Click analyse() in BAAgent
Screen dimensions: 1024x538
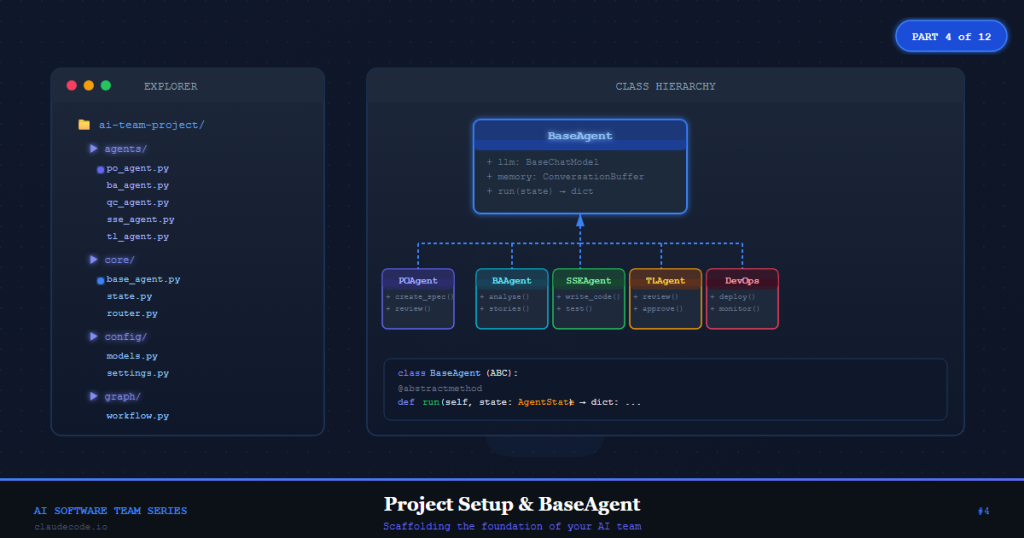click(505, 296)
